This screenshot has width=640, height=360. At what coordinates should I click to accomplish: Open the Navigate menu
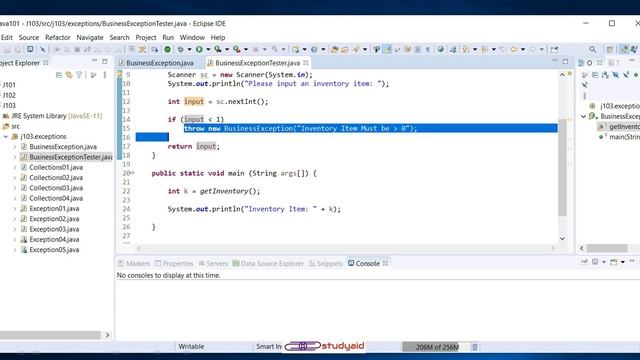[x=90, y=38]
